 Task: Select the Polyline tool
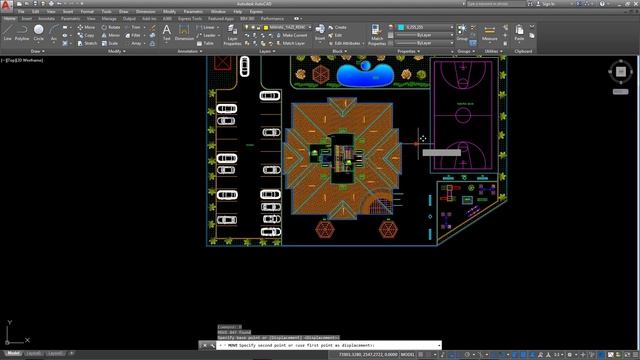pos(22,33)
